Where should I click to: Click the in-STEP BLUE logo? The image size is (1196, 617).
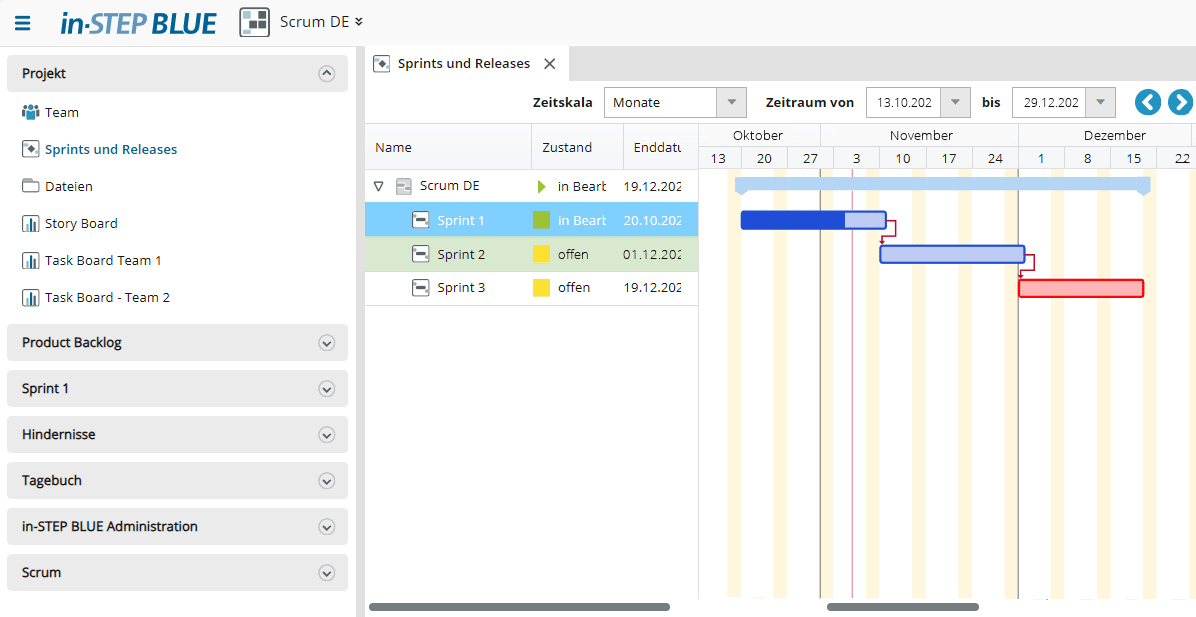pos(138,22)
